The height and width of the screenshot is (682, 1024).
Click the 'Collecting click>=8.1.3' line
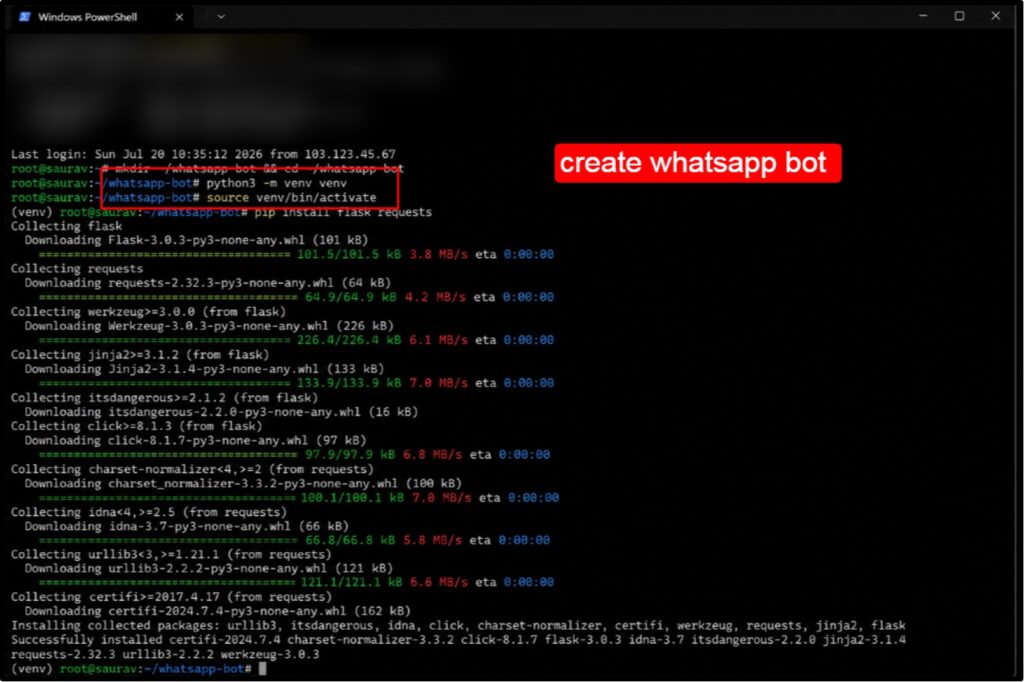136,426
